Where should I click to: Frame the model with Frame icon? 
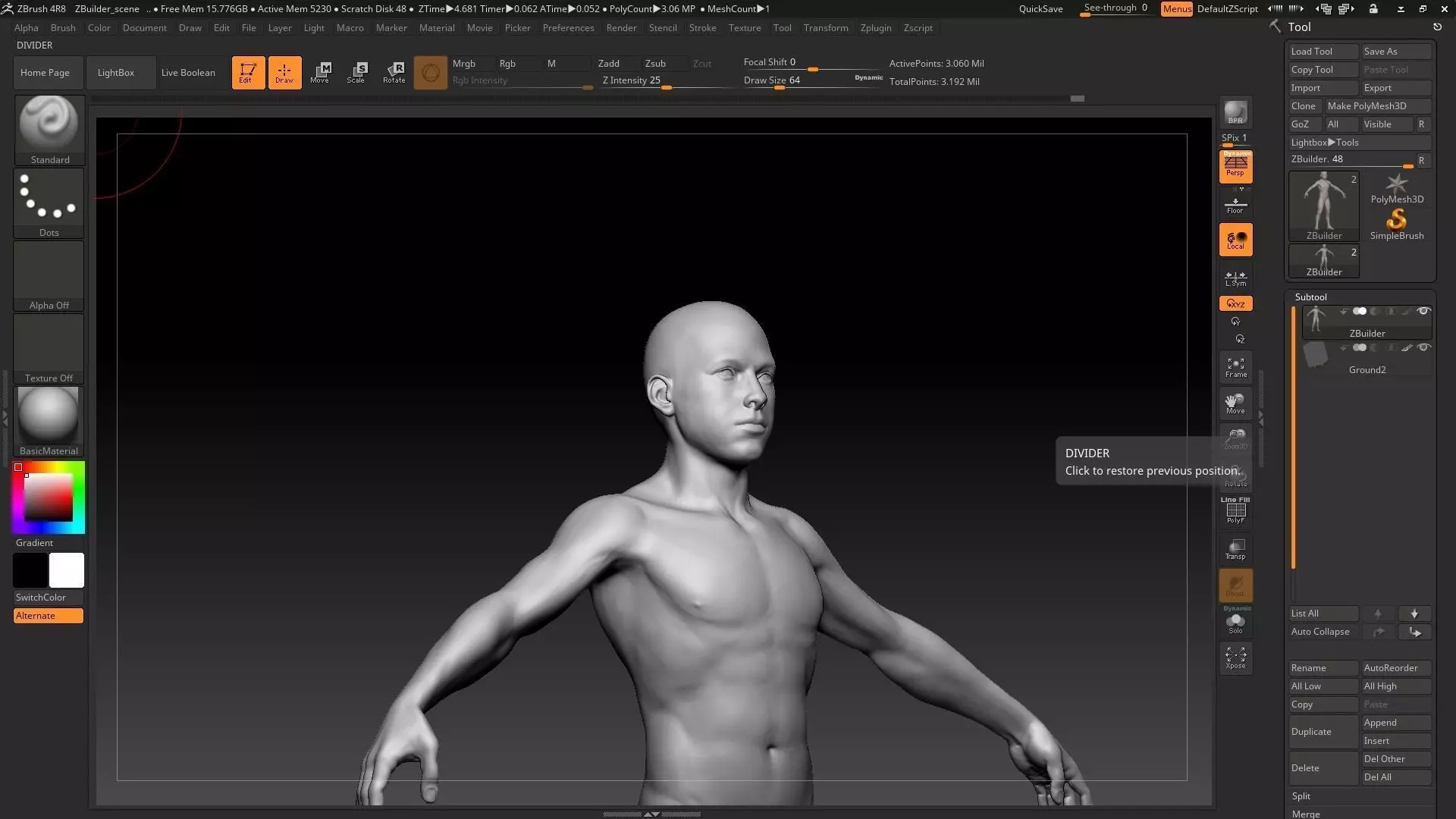tap(1235, 368)
